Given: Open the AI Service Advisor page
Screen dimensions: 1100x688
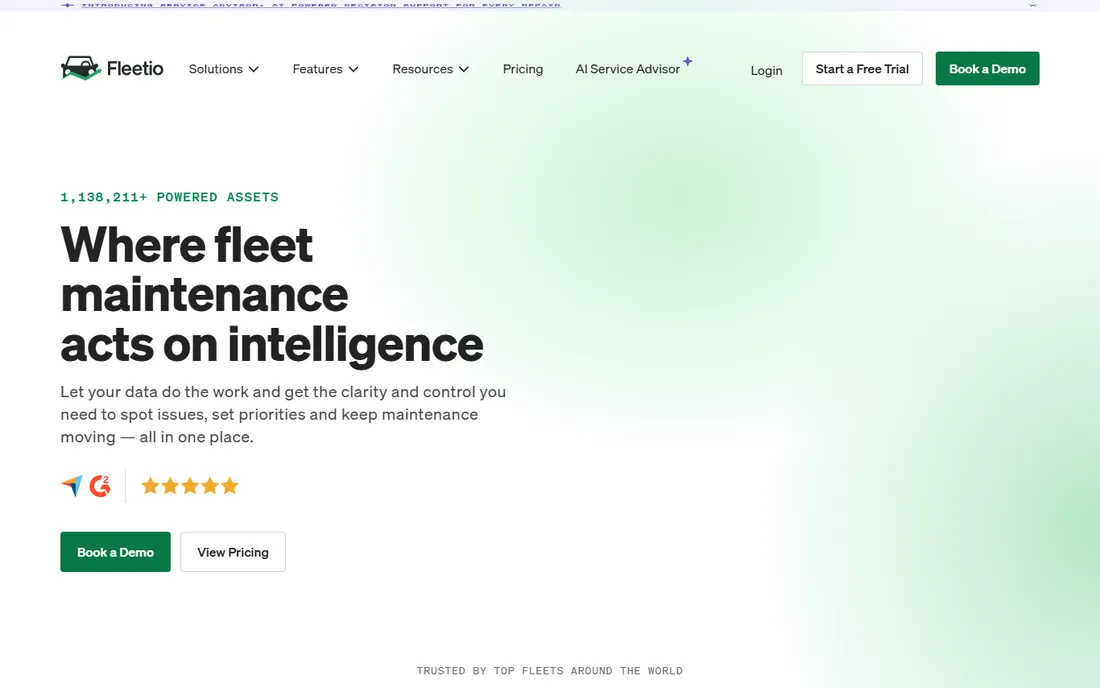Looking at the screenshot, I should coord(627,69).
